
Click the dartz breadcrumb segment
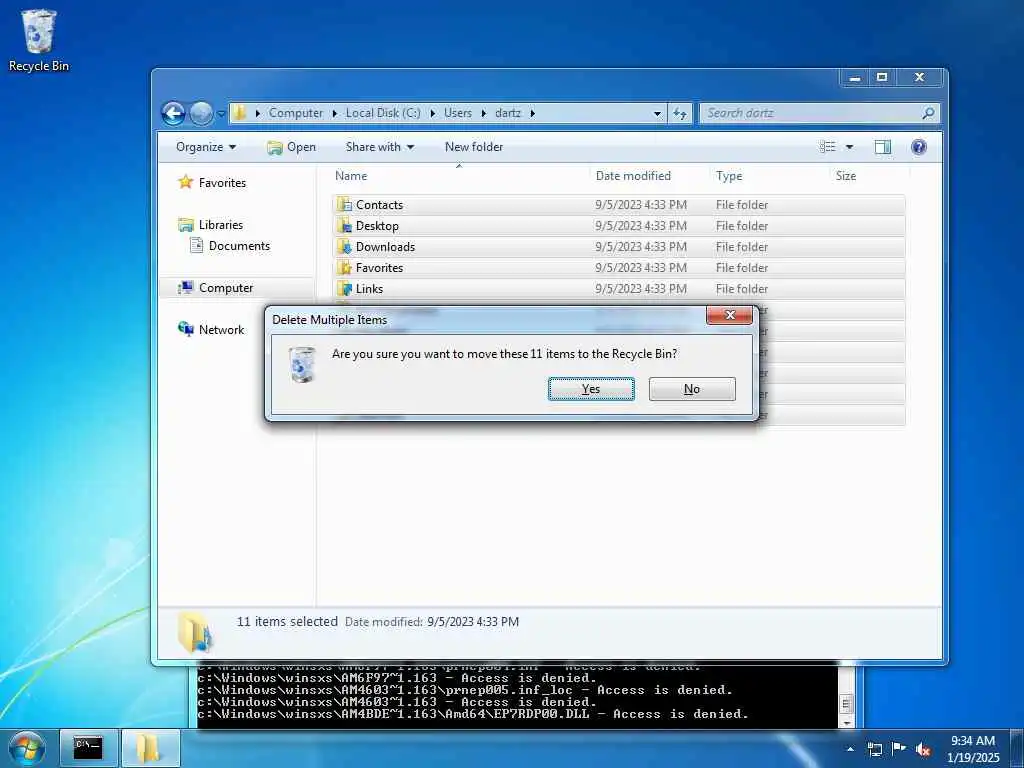(507, 113)
